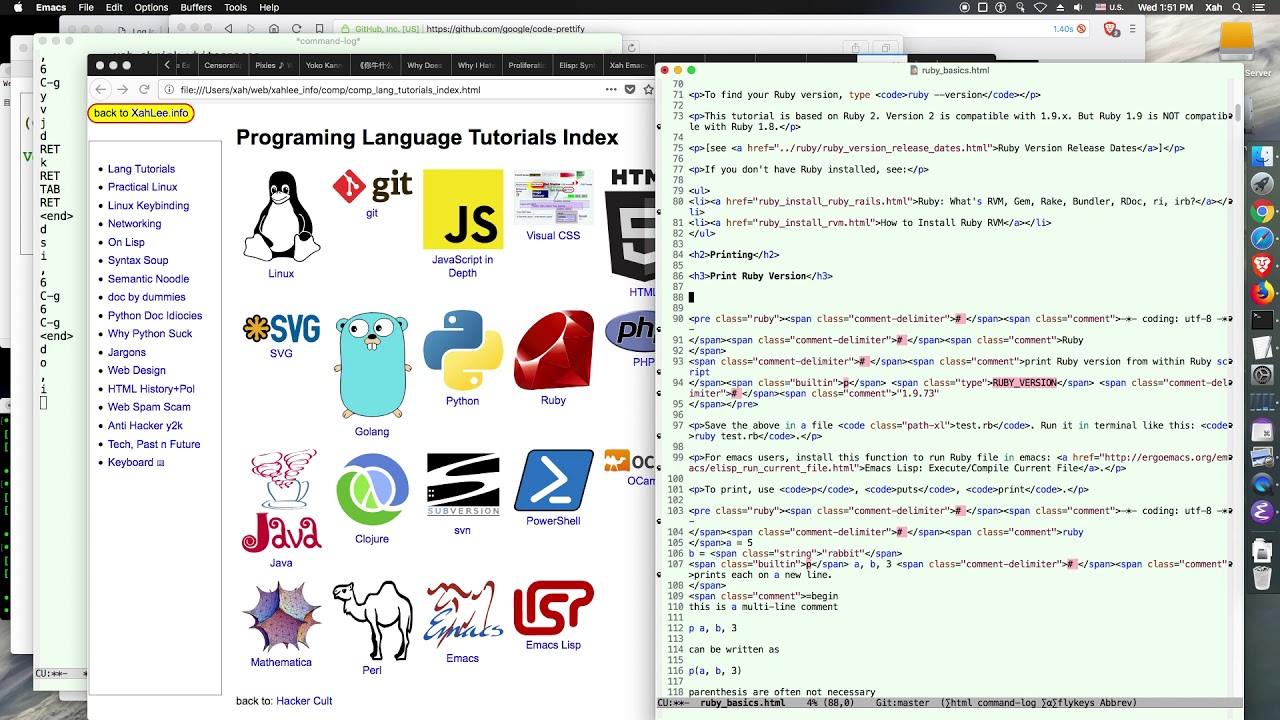Click the U.S. input source menu

click(x=1109, y=7)
